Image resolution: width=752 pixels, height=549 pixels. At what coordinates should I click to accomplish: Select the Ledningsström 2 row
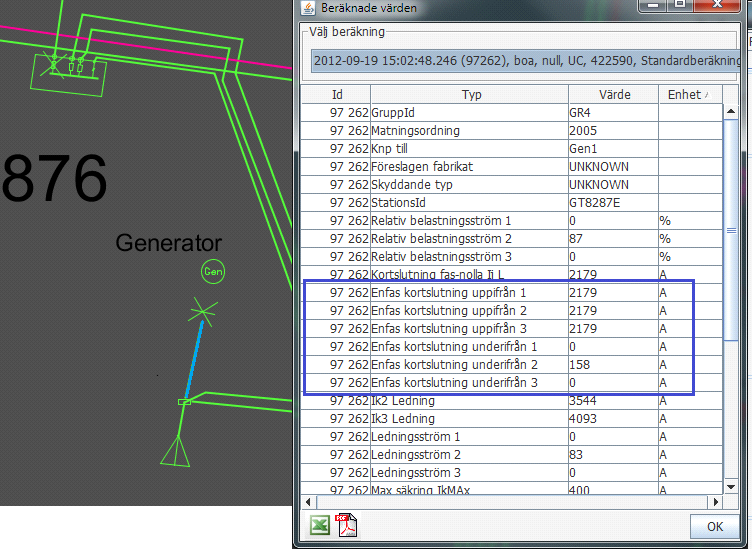pyautogui.click(x=512, y=455)
